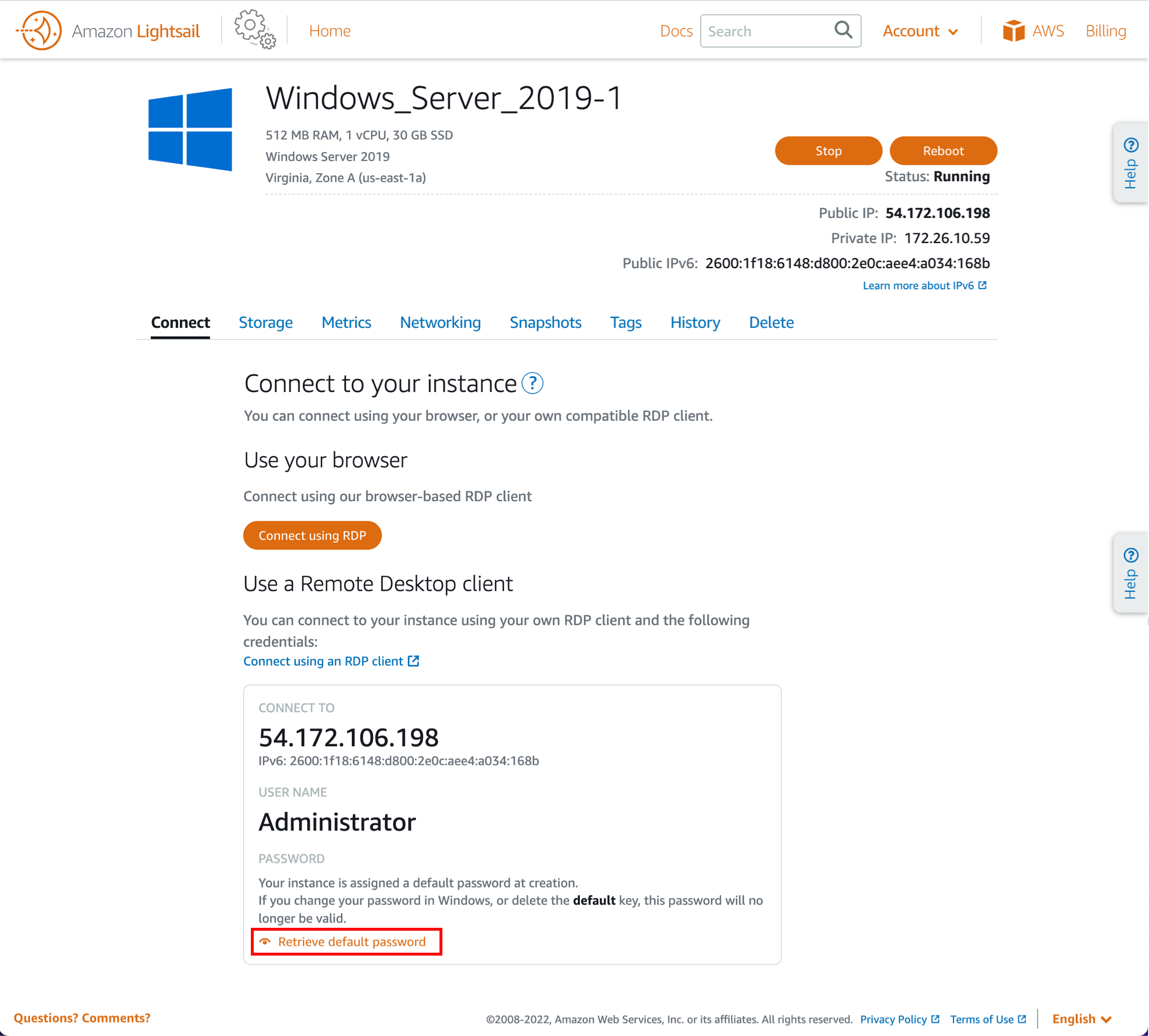The width and height of the screenshot is (1149, 1036).
Task: Open the Networking tab
Action: [x=440, y=322]
